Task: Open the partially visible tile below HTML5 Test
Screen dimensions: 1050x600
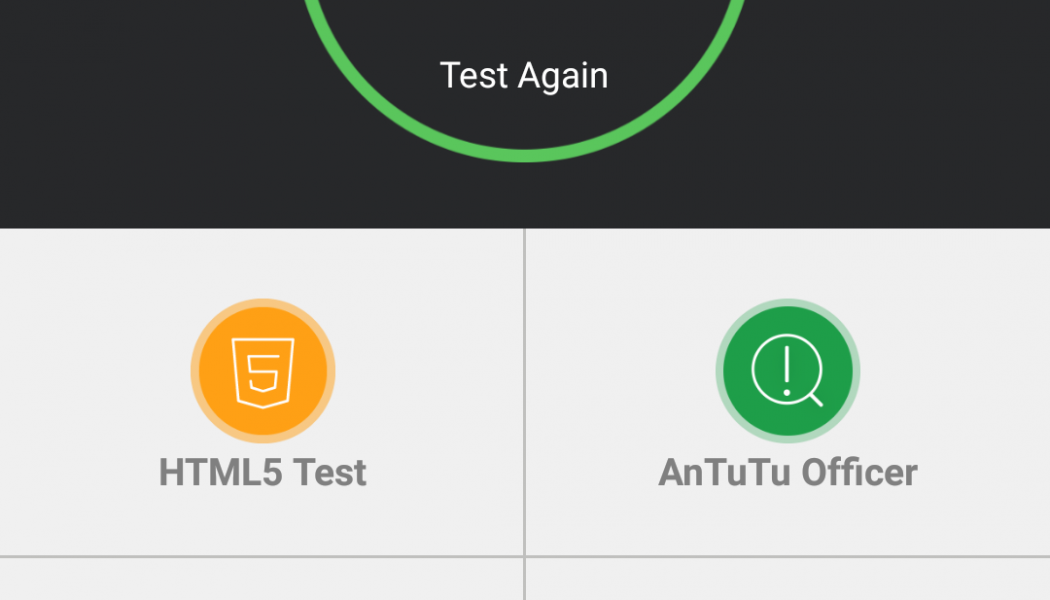Action: coord(261,579)
